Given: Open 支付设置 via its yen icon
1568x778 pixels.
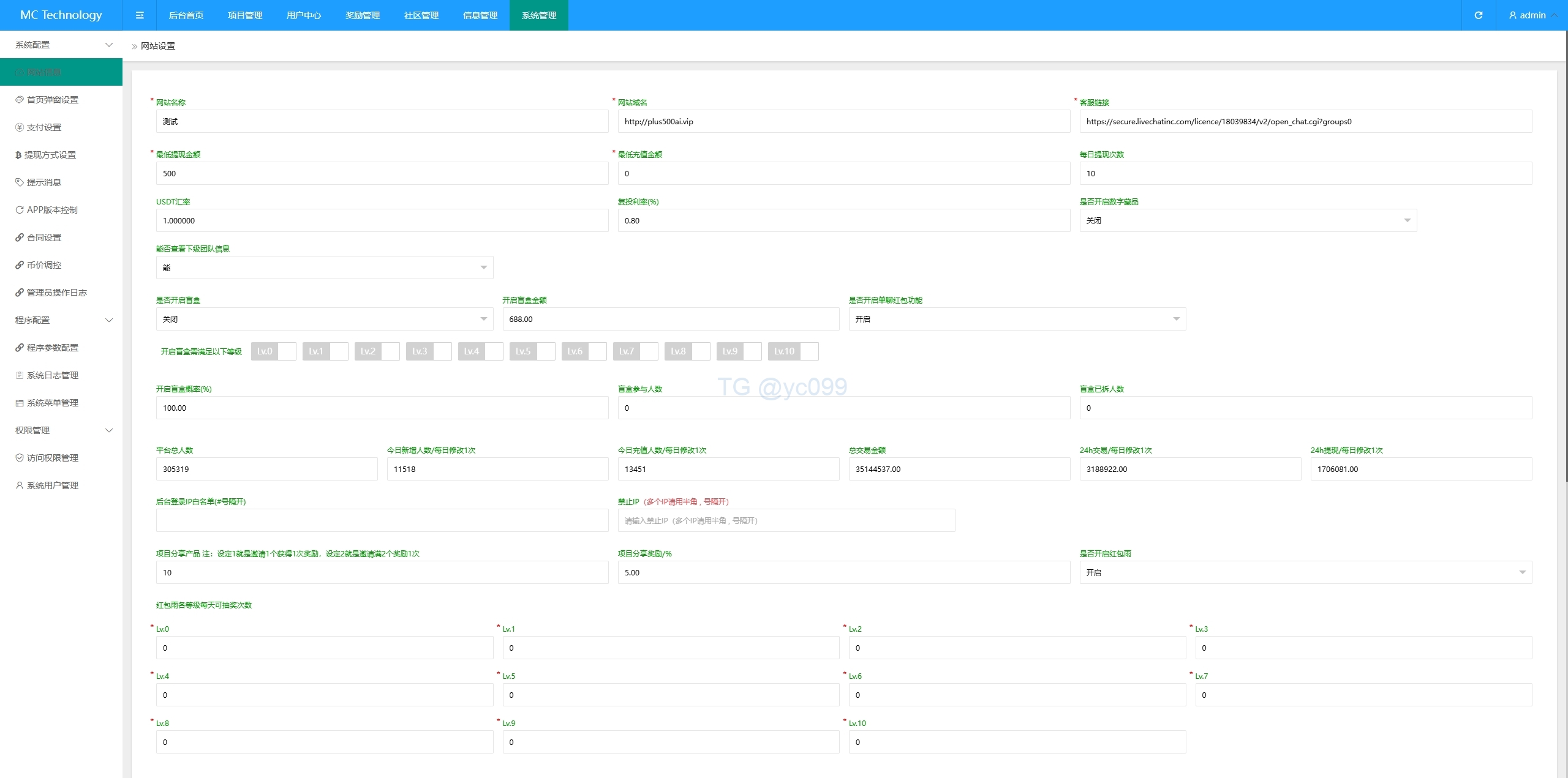Looking at the screenshot, I should pos(20,127).
